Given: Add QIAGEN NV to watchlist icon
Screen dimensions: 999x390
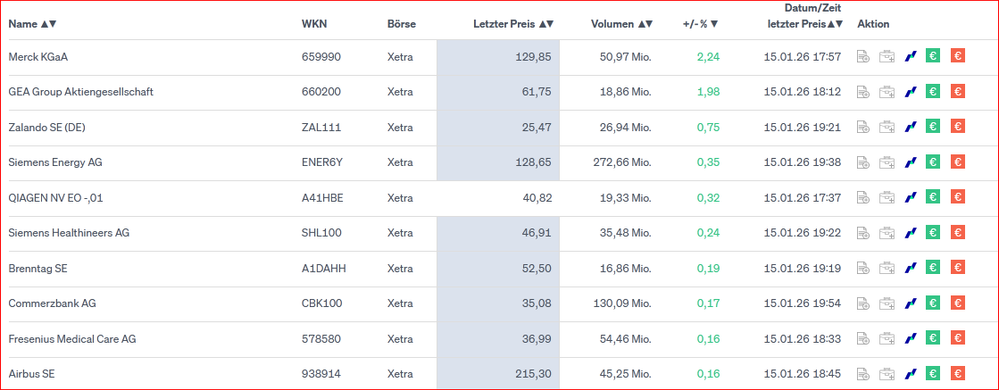Looking at the screenshot, I should coord(863,198).
